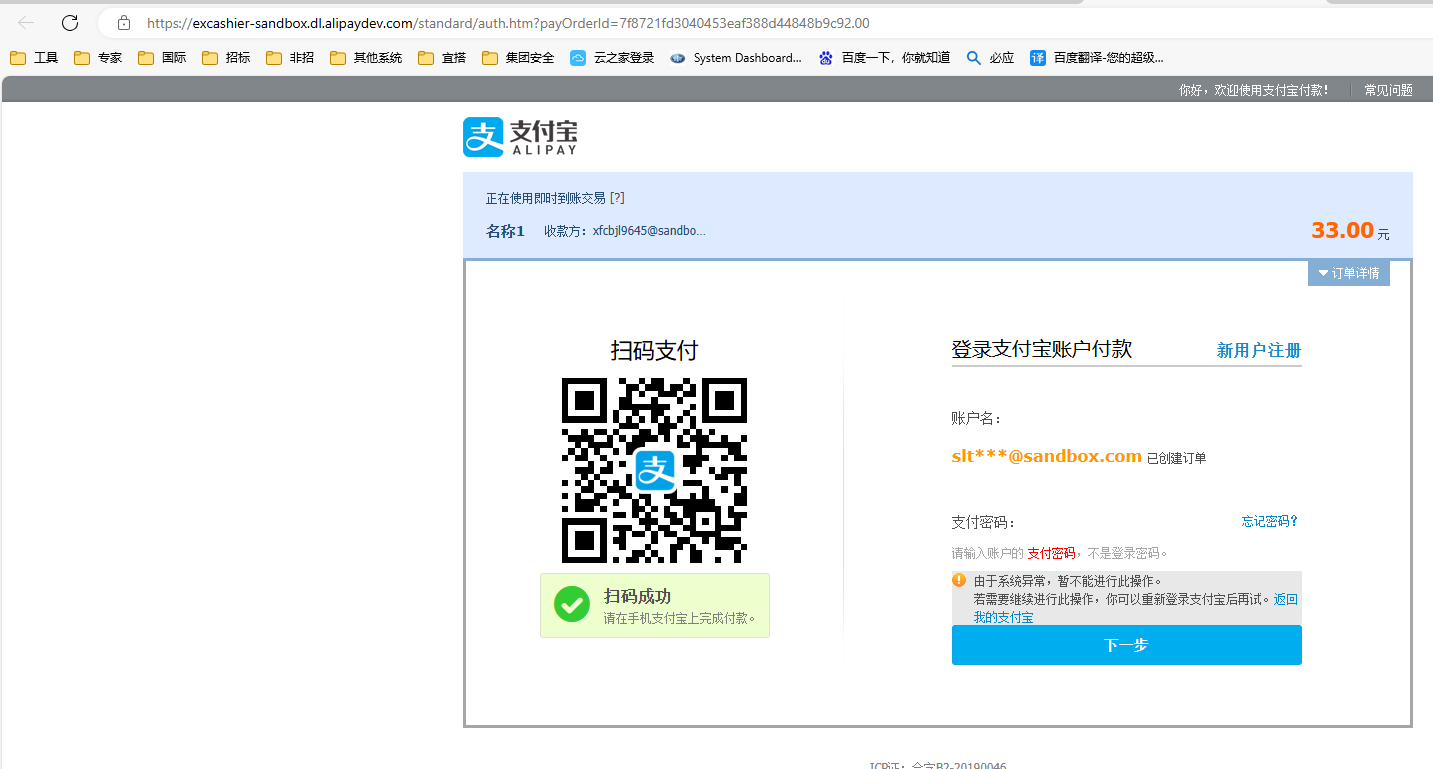
Task: Open 云之家登录 bookmark
Action: click(612, 58)
